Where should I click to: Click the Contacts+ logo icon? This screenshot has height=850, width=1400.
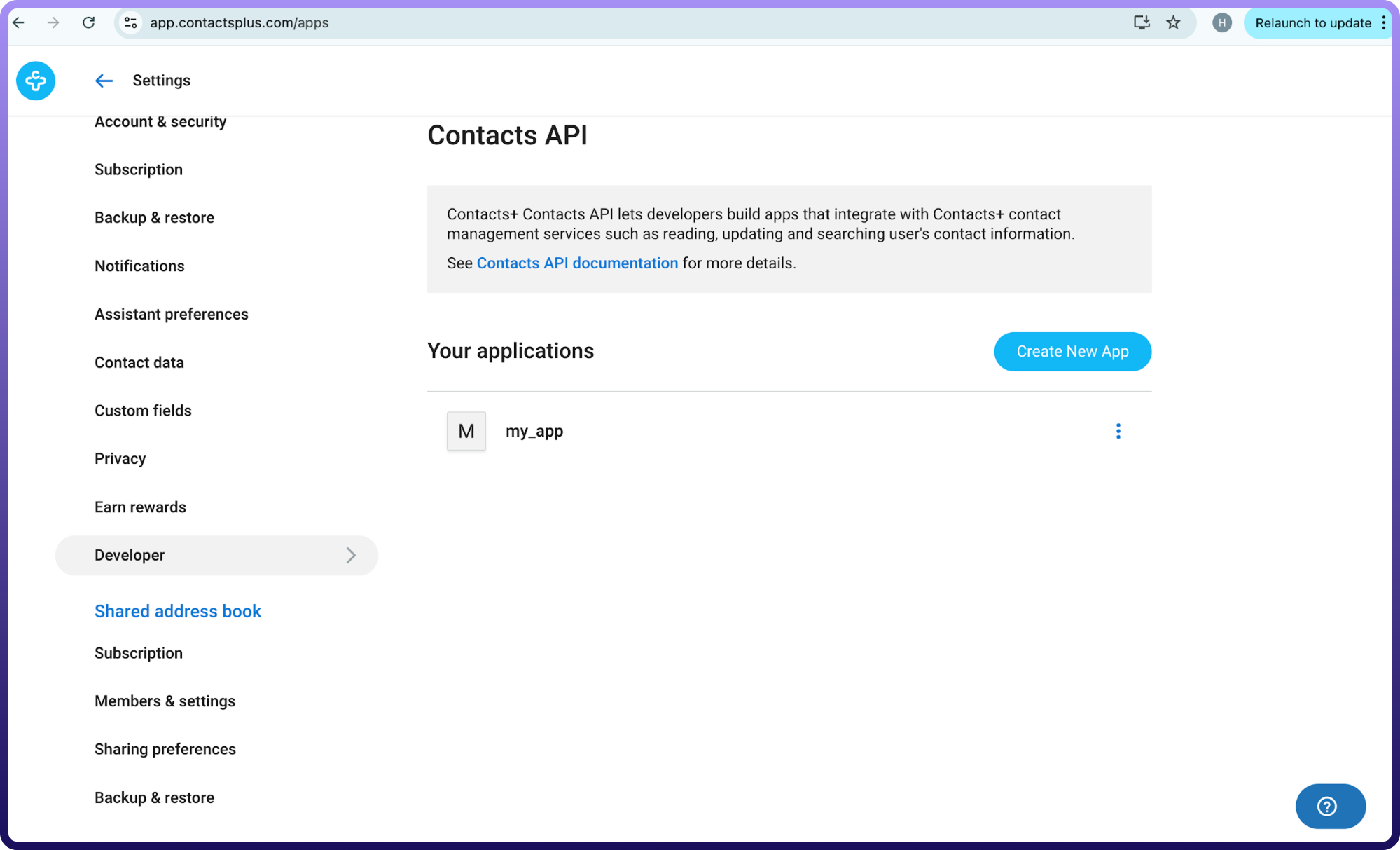[x=36, y=81]
